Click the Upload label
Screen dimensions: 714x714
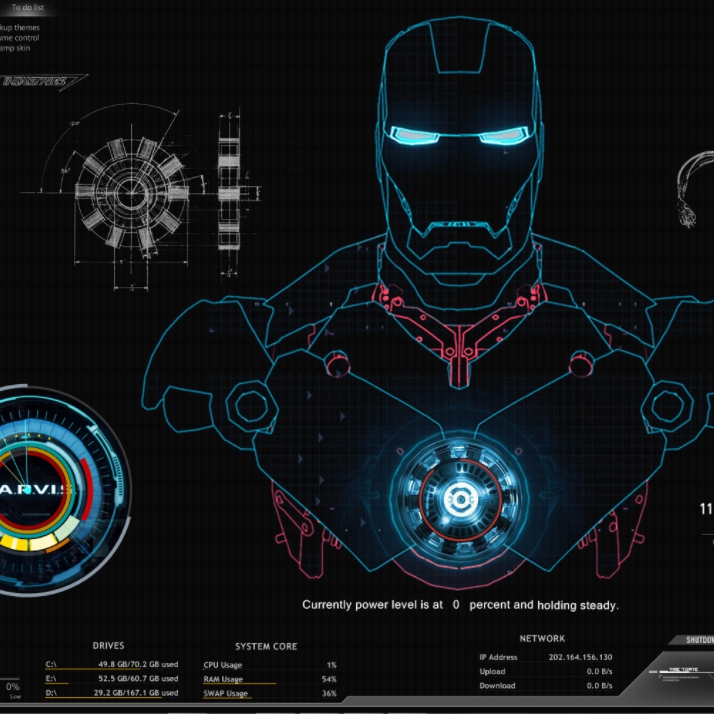pyautogui.click(x=492, y=672)
